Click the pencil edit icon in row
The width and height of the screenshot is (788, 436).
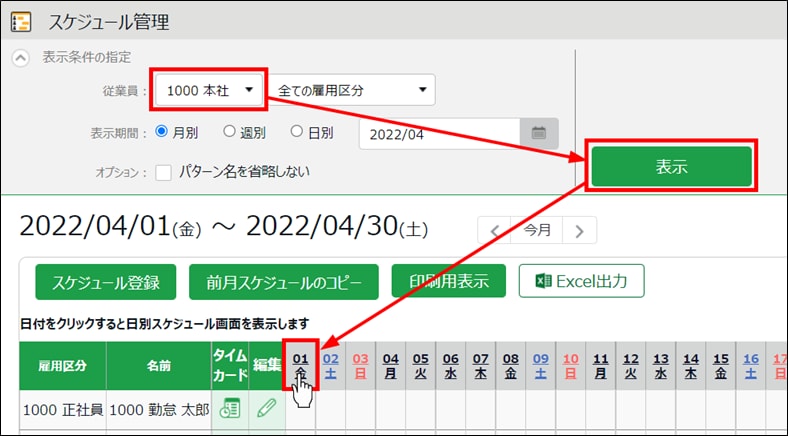pyautogui.click(x=267, y=408)
